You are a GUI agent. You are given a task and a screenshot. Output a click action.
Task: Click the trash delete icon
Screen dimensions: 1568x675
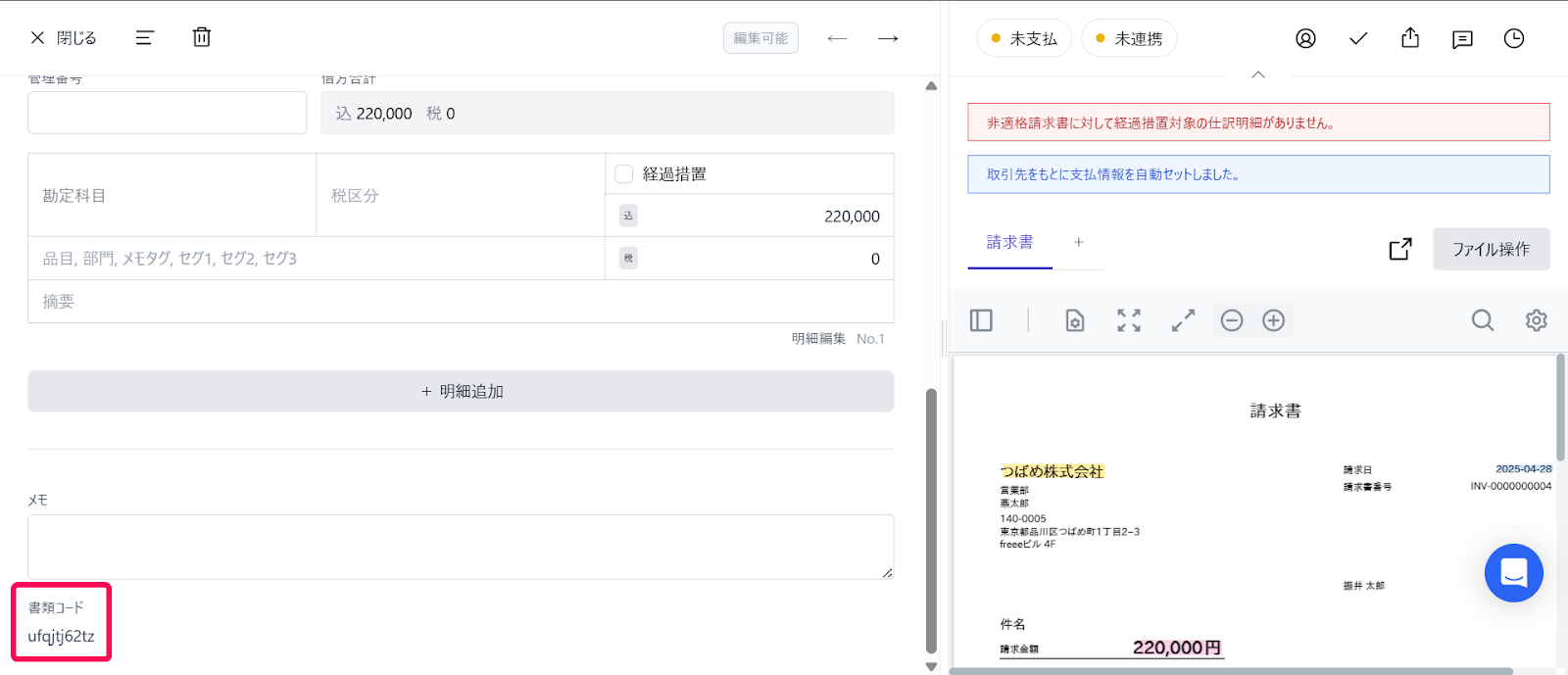pyautogui.click(x=202, y=37)
